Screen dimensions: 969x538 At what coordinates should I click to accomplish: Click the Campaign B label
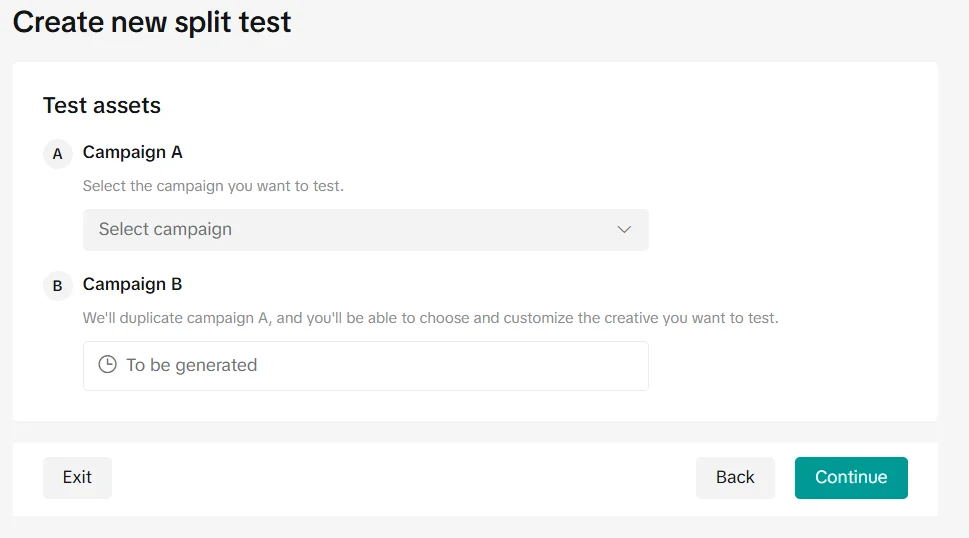click(132, 285)
